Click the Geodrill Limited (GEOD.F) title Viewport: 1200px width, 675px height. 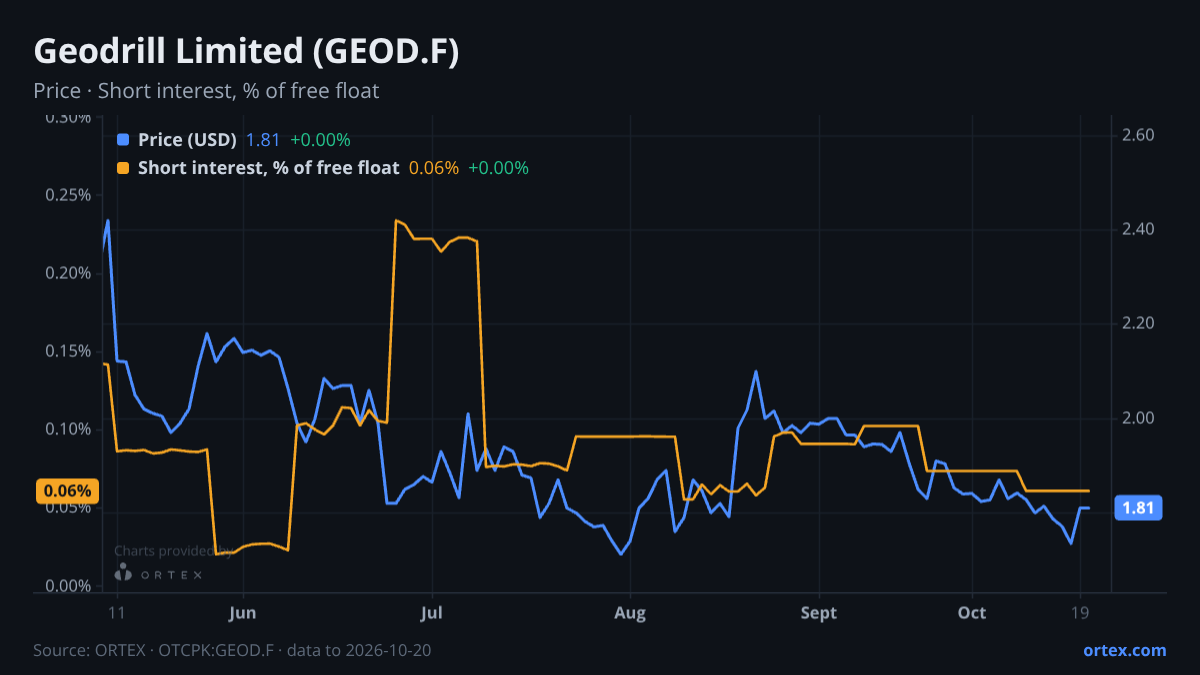246,52
